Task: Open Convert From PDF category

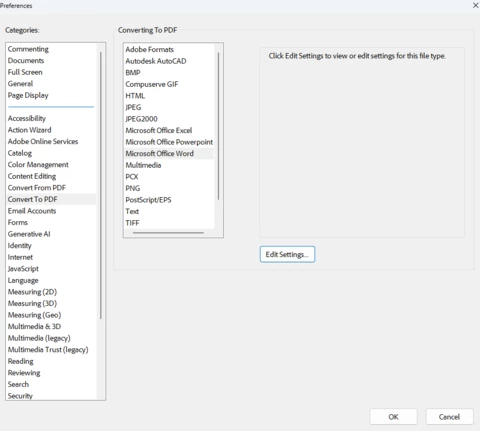Action: 37,188
